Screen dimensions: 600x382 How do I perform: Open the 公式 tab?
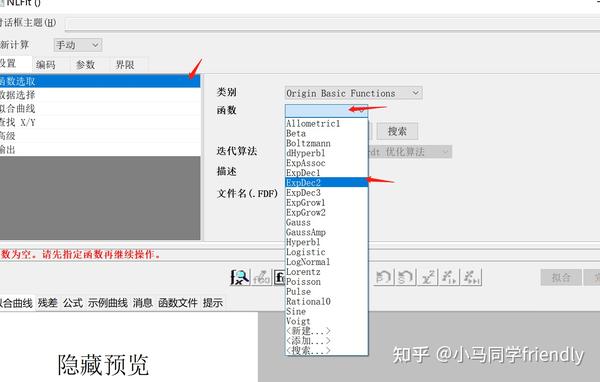(x=73, y=303)
